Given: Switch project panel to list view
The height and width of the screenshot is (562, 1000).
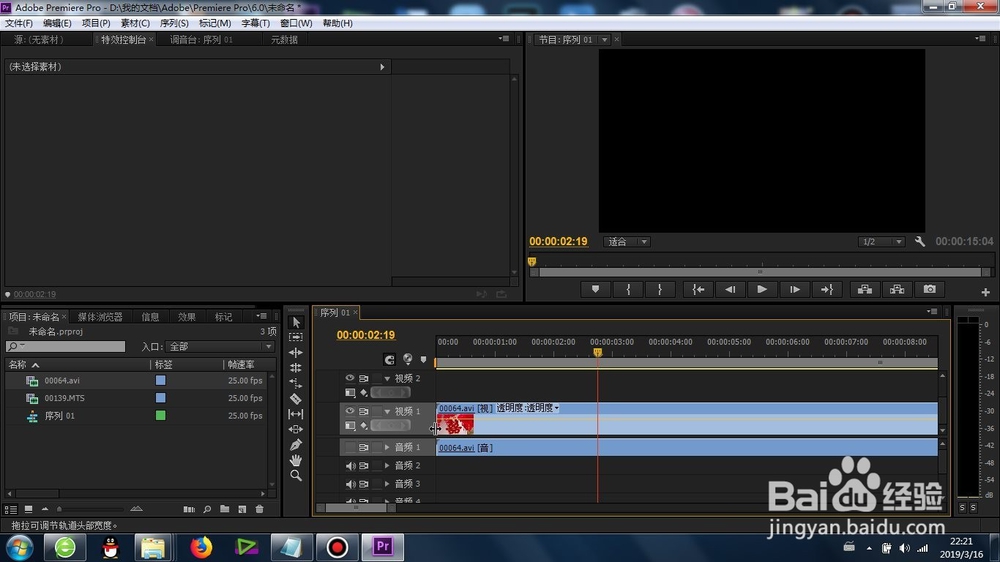Looking at the screenshot, I should coord(11,509).
